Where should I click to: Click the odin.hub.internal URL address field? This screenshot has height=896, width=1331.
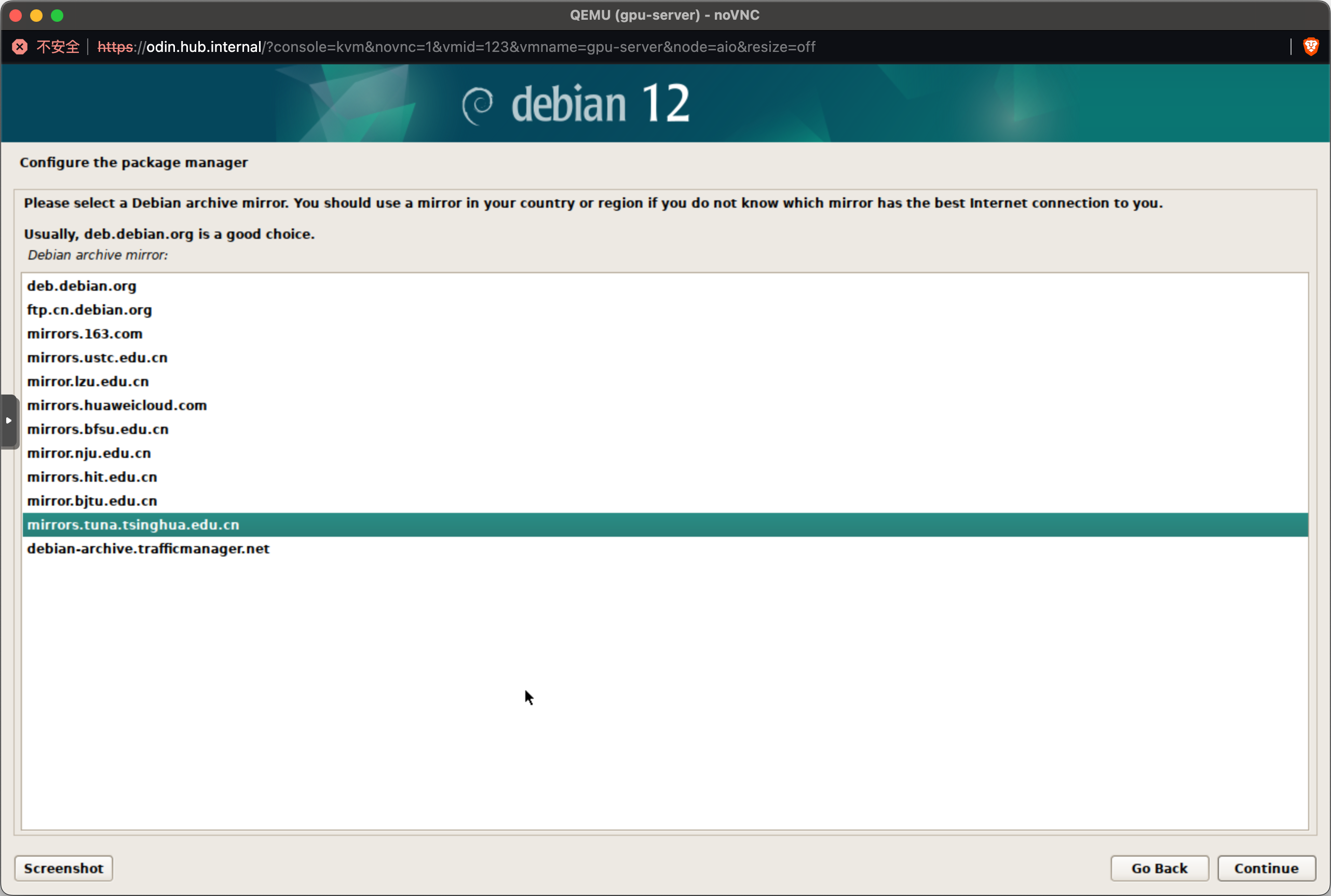[x=456, y=47]
